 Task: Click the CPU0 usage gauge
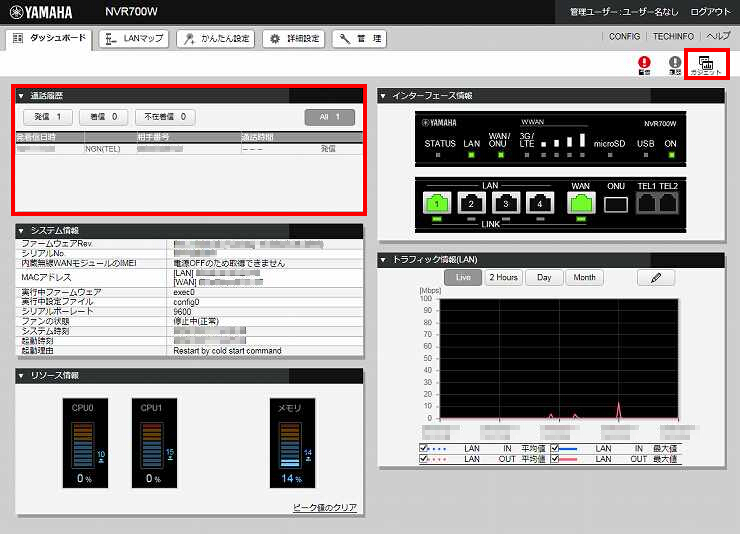click(x=85, y=443)
